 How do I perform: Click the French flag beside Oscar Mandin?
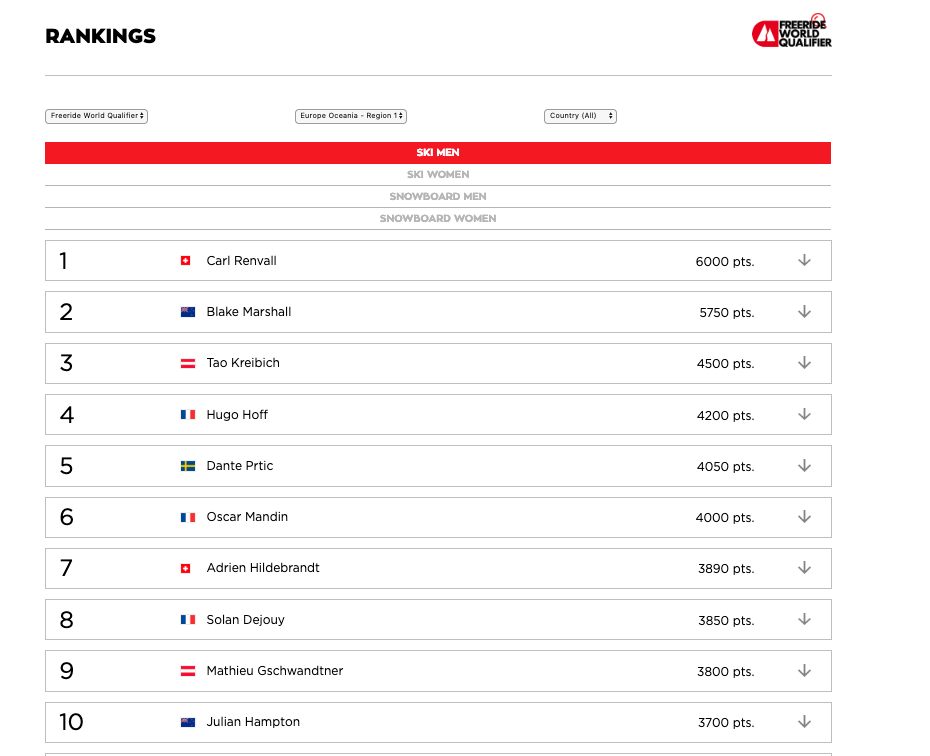(x=187, y=517)
